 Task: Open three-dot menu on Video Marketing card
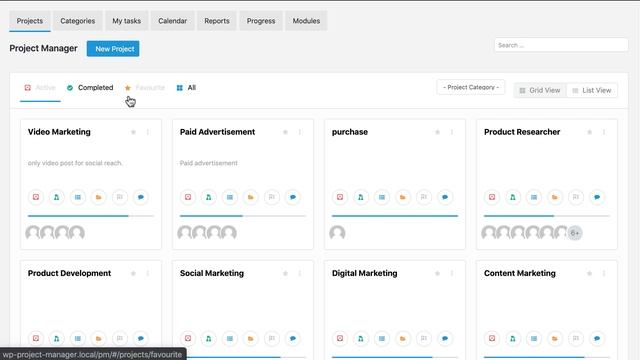click(148, 132)
